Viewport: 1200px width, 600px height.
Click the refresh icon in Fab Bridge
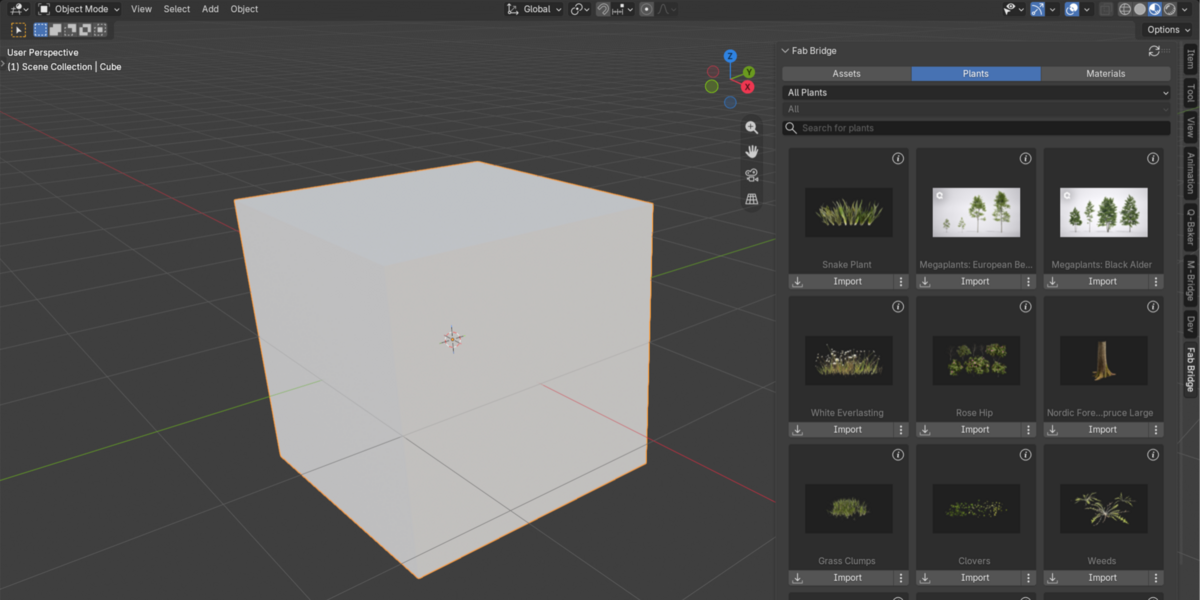click(x=1154, y=51)
